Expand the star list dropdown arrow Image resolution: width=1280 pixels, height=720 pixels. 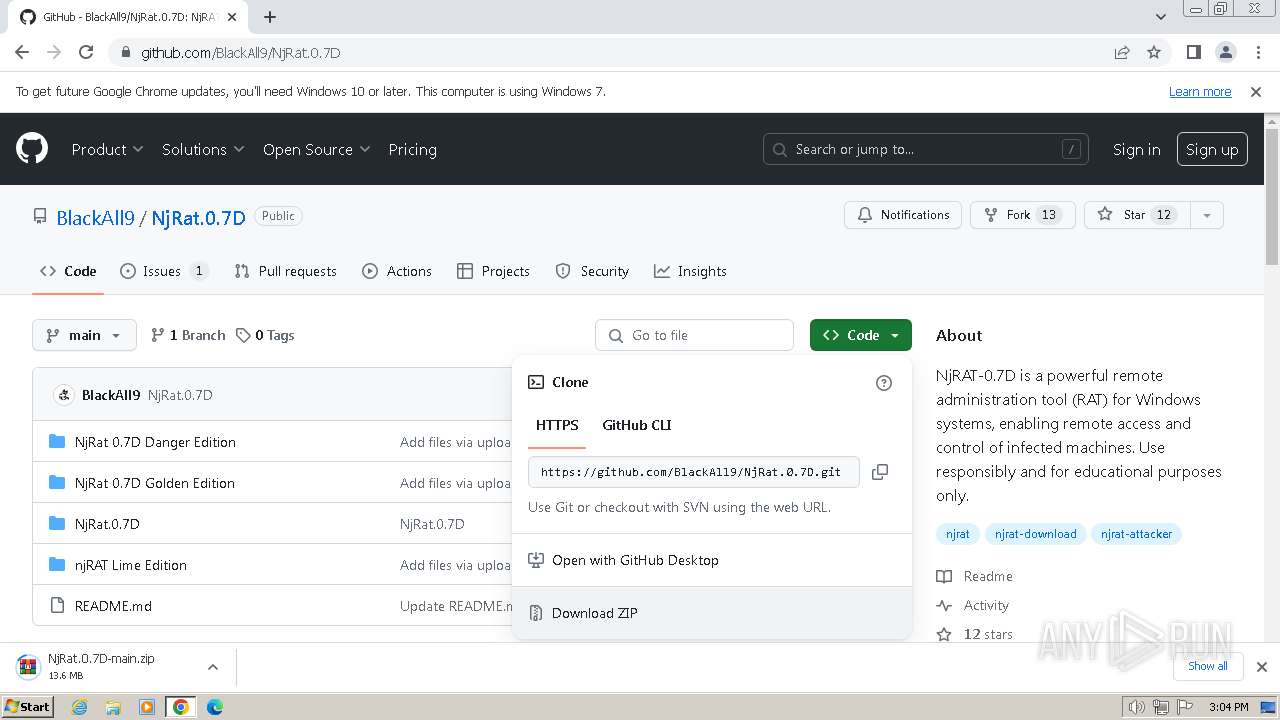pyautogui.click(x=1207, y=215)
